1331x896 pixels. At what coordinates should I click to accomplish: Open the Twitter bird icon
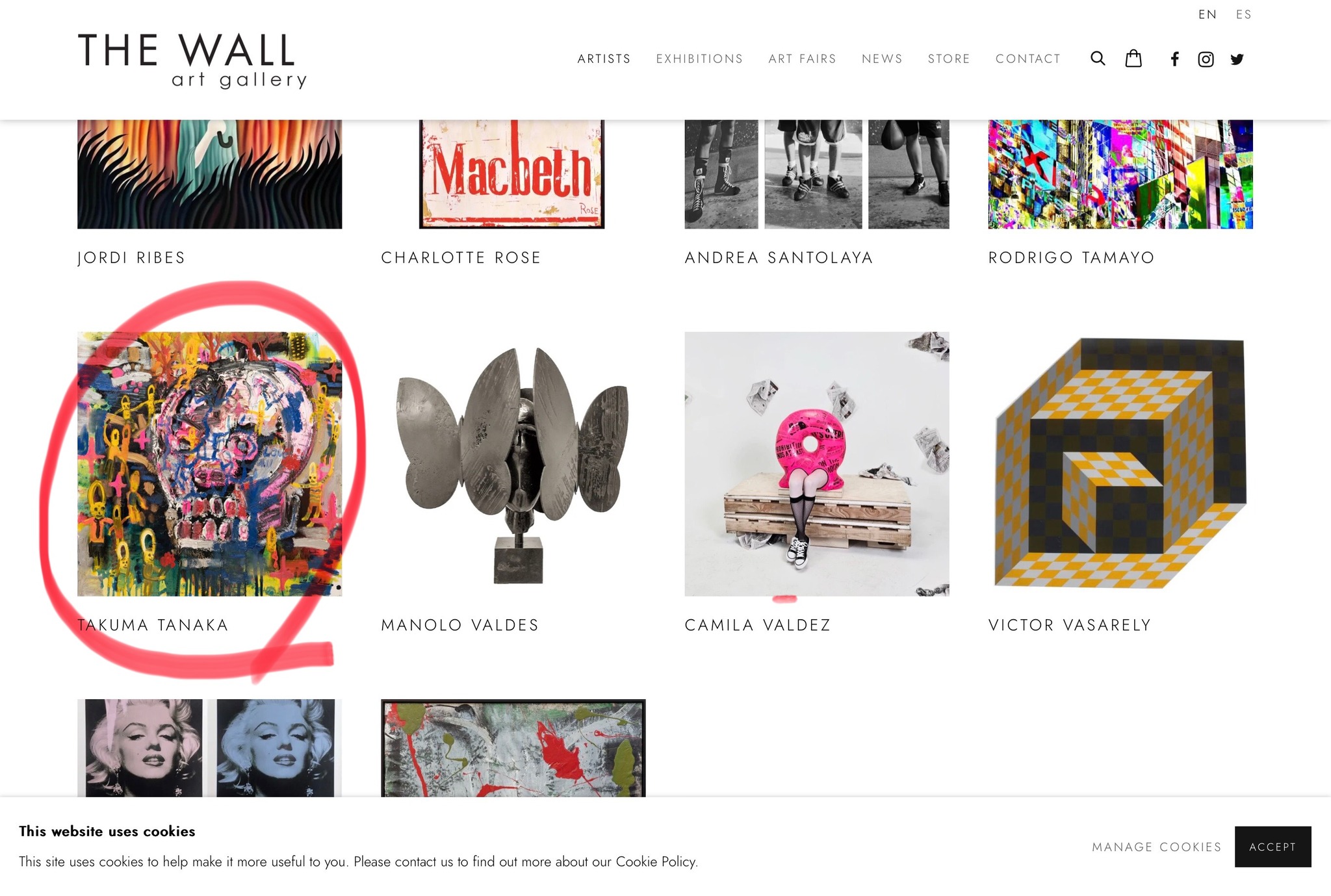[1237, 59]
